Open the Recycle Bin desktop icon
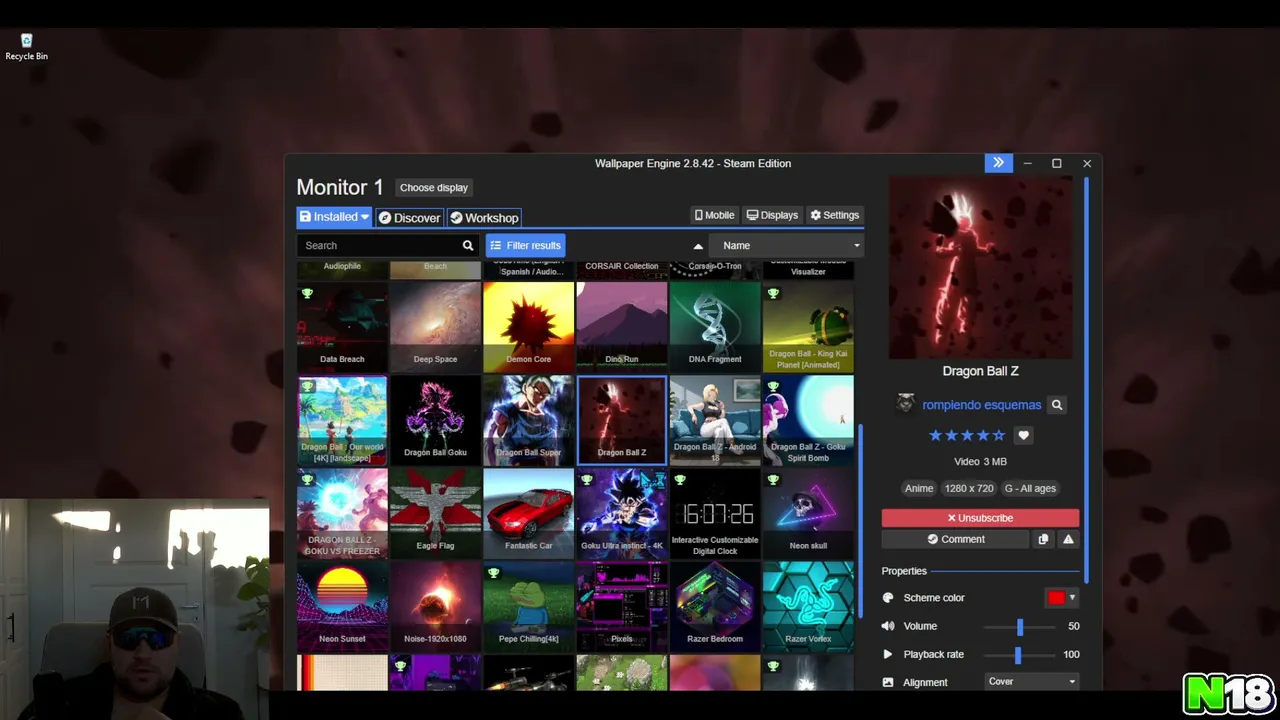 tap(26, 47)
